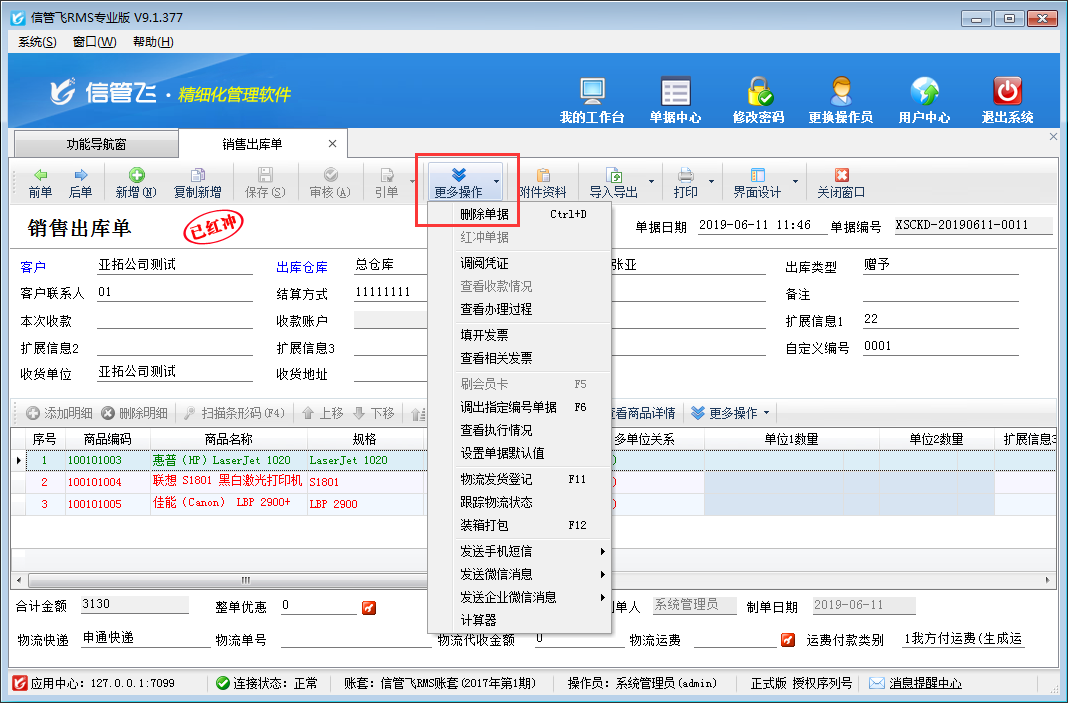The image size is (1068, 703).
Task: Expand the 导入导出 dropdown arrow
Action: (652, 182)
